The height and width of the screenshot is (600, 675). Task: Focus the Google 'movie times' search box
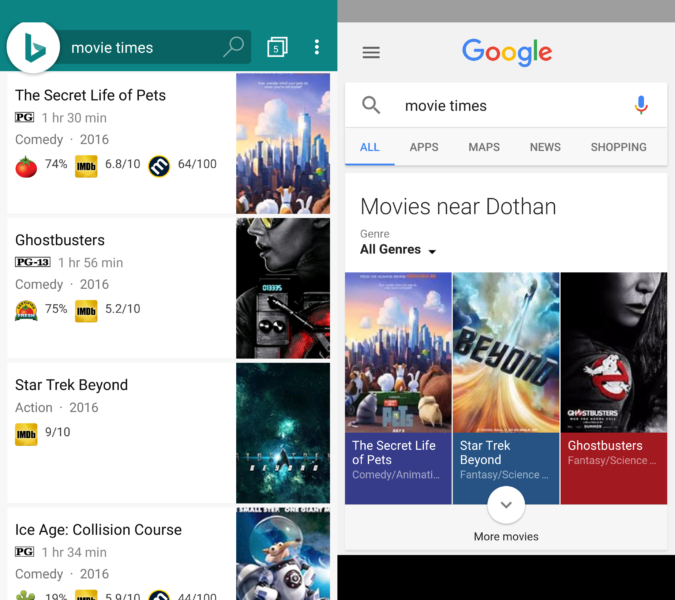[x=506, y=105]
